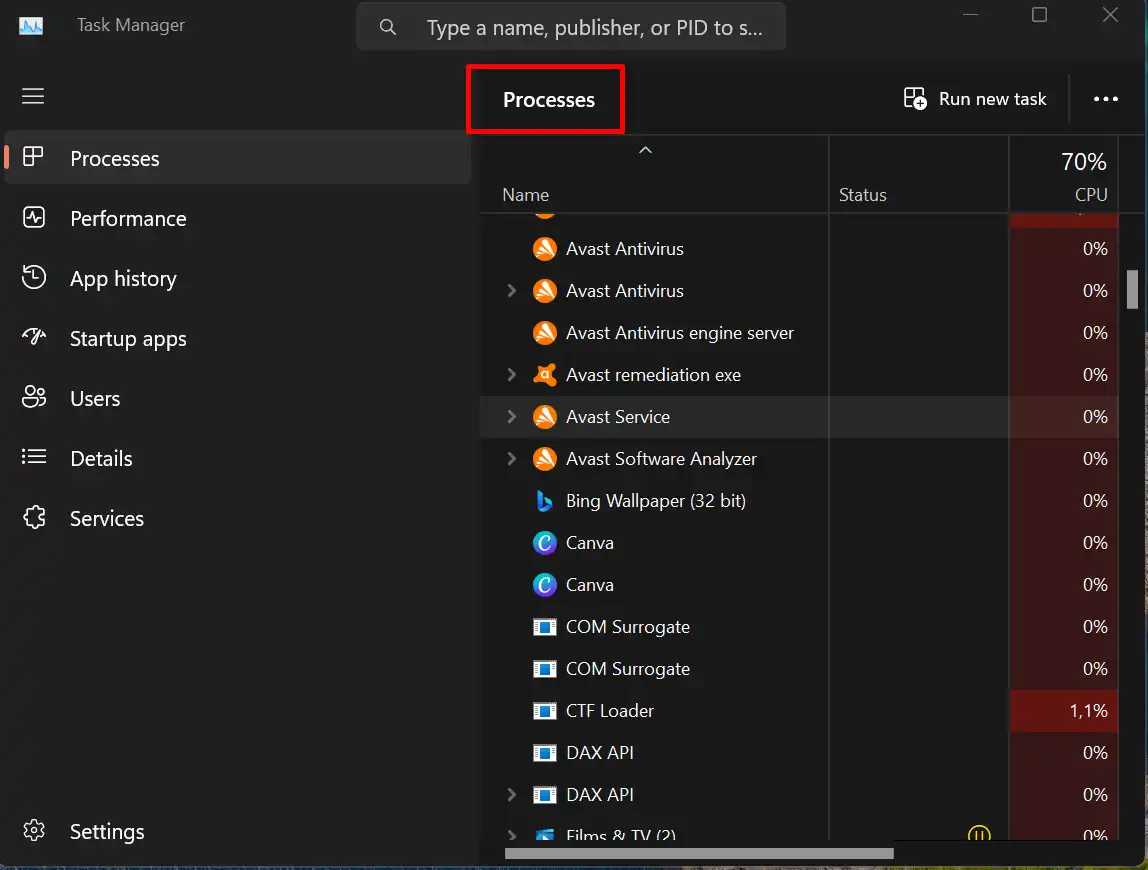Click the Run new task icon
This screenshot has width=1148, height=870.
point(914,98)
